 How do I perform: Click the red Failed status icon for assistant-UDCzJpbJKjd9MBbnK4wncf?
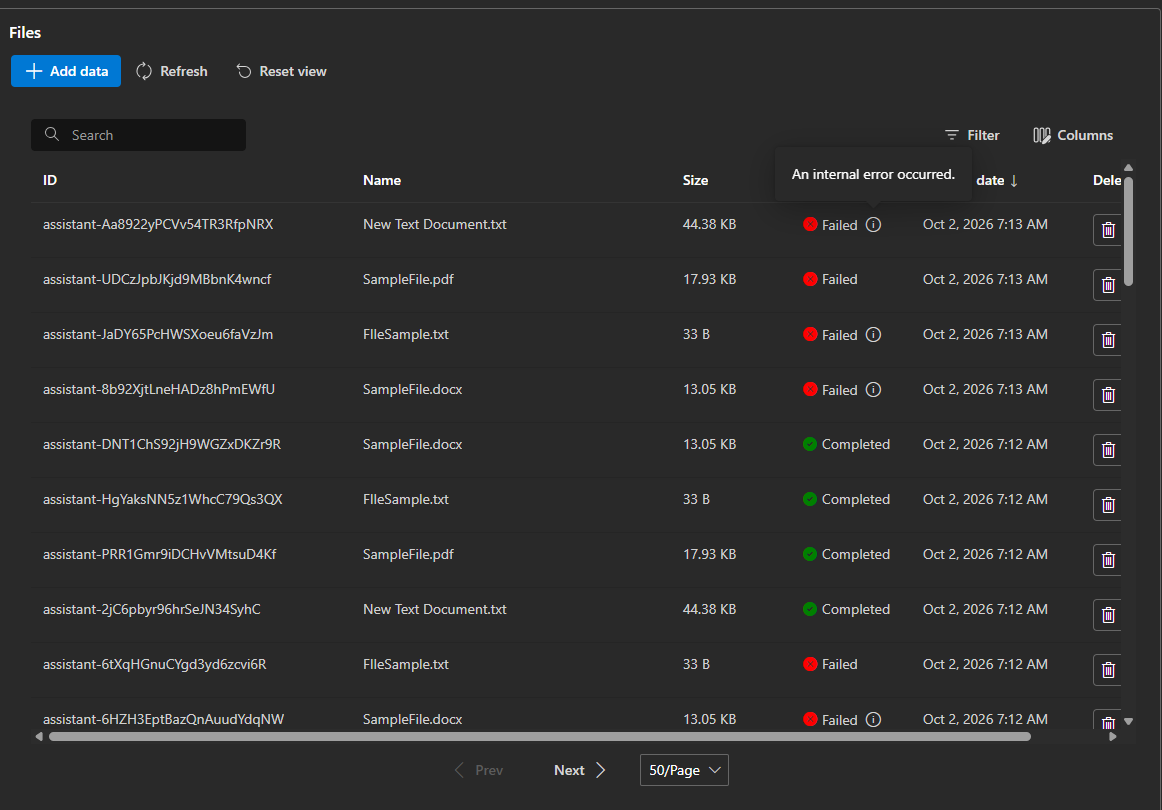[x=810, y=279]
